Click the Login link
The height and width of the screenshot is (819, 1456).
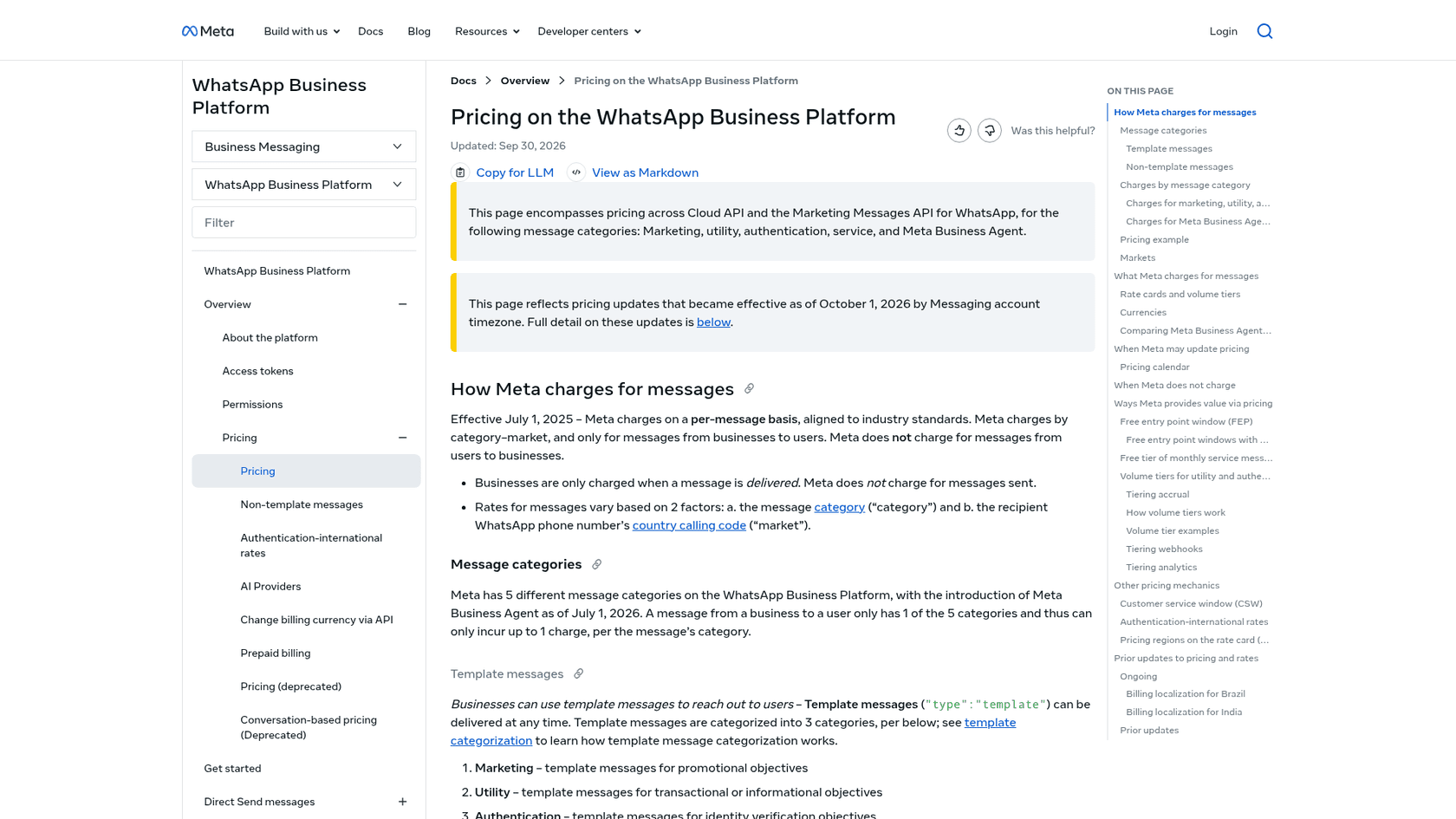click(x=1223, y=31)
